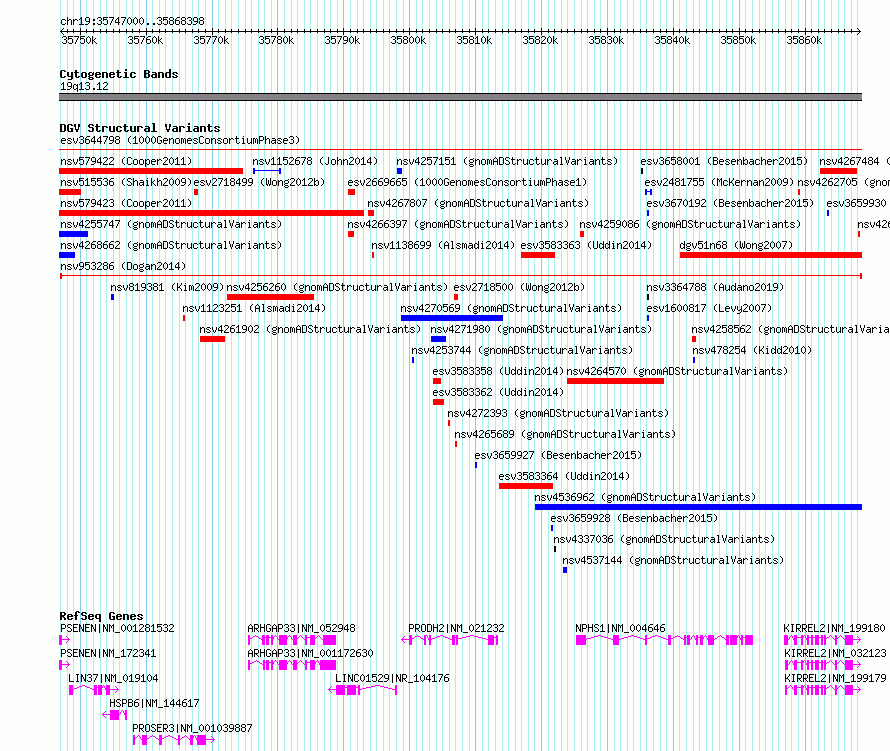Click esv3659928 (Besenbacher2015) label

[634, 518]
